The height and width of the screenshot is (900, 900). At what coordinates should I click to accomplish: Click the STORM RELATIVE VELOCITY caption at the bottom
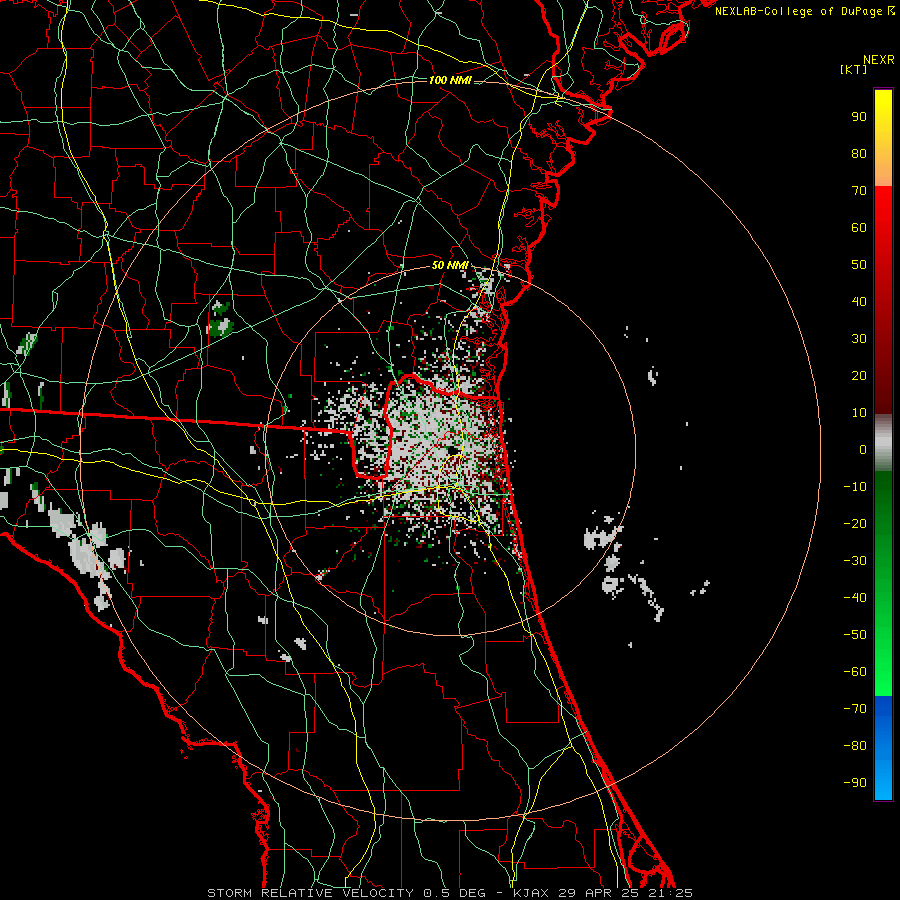(449, 893)
